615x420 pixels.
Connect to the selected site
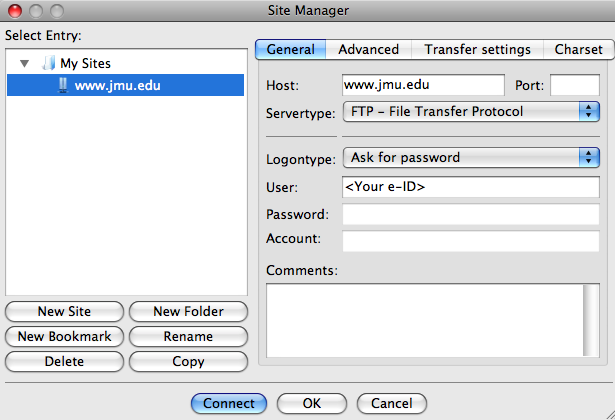(x=229, y=404)
